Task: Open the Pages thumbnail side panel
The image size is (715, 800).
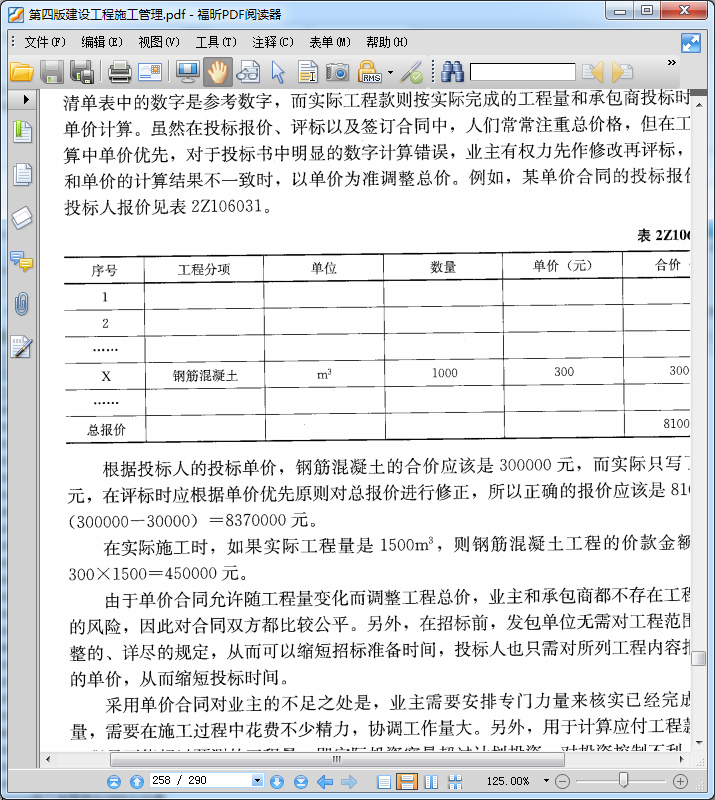Action: tap(22, 174)
